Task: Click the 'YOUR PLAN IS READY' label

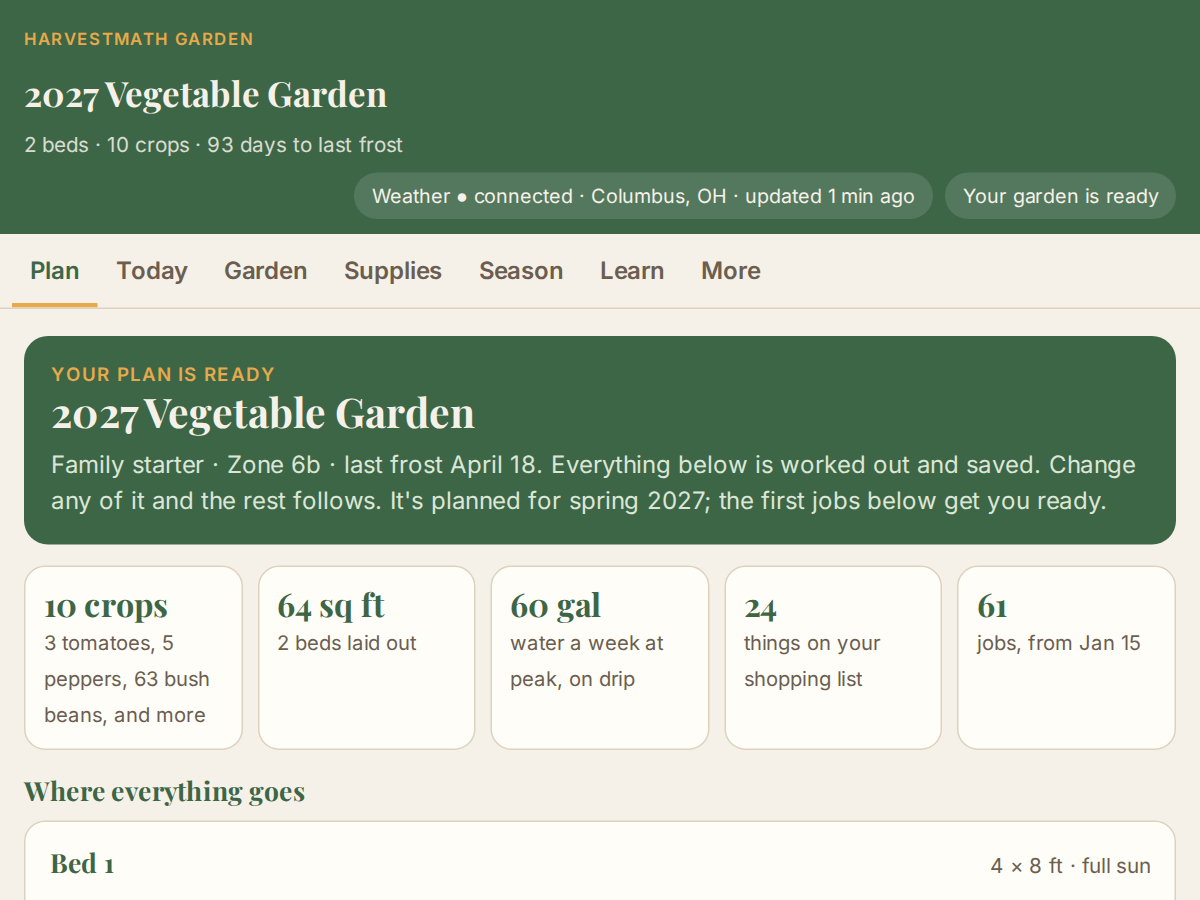Action: click(x=163, y=374)
